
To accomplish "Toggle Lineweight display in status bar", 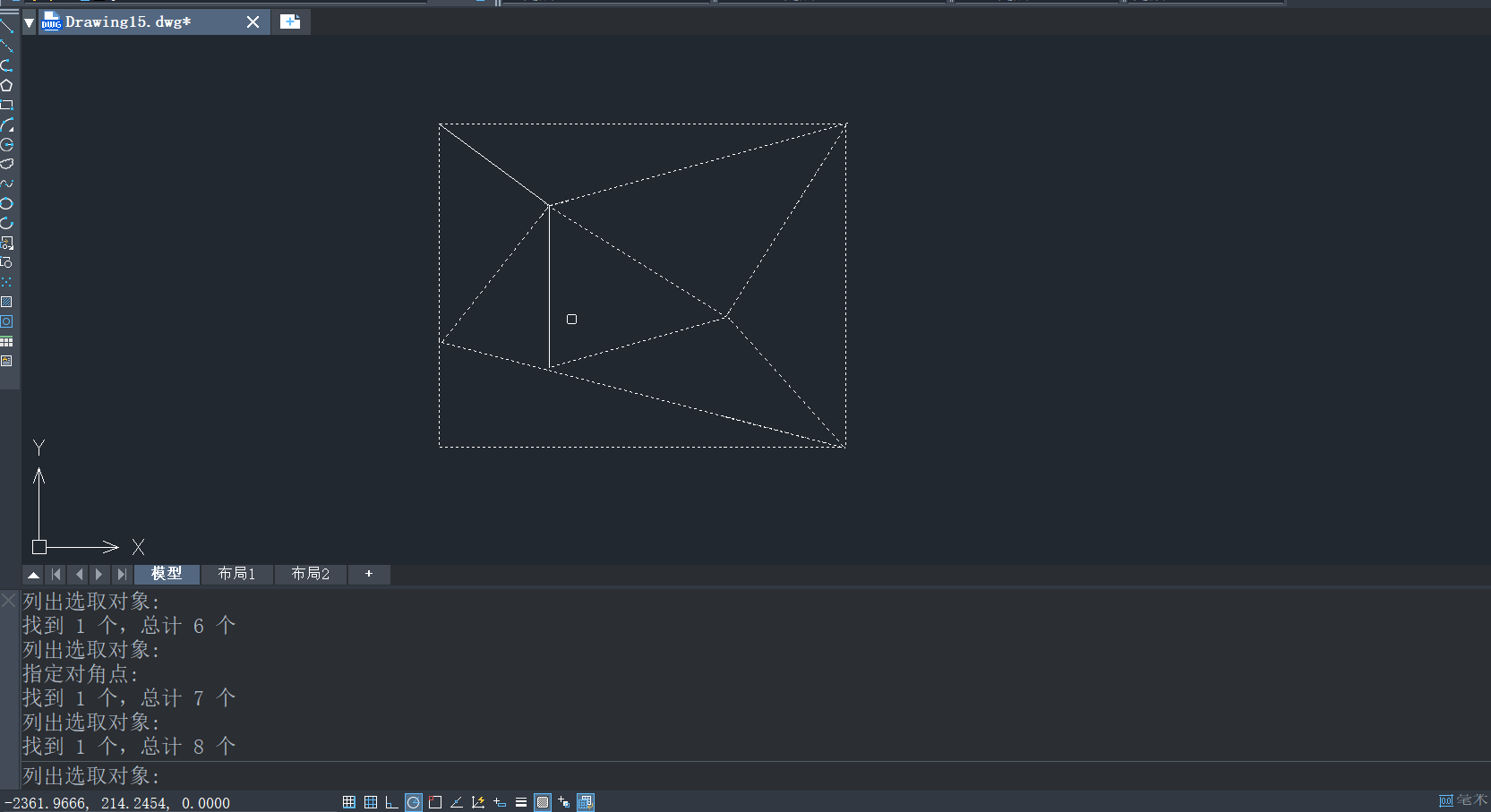I will coord(521,802).
